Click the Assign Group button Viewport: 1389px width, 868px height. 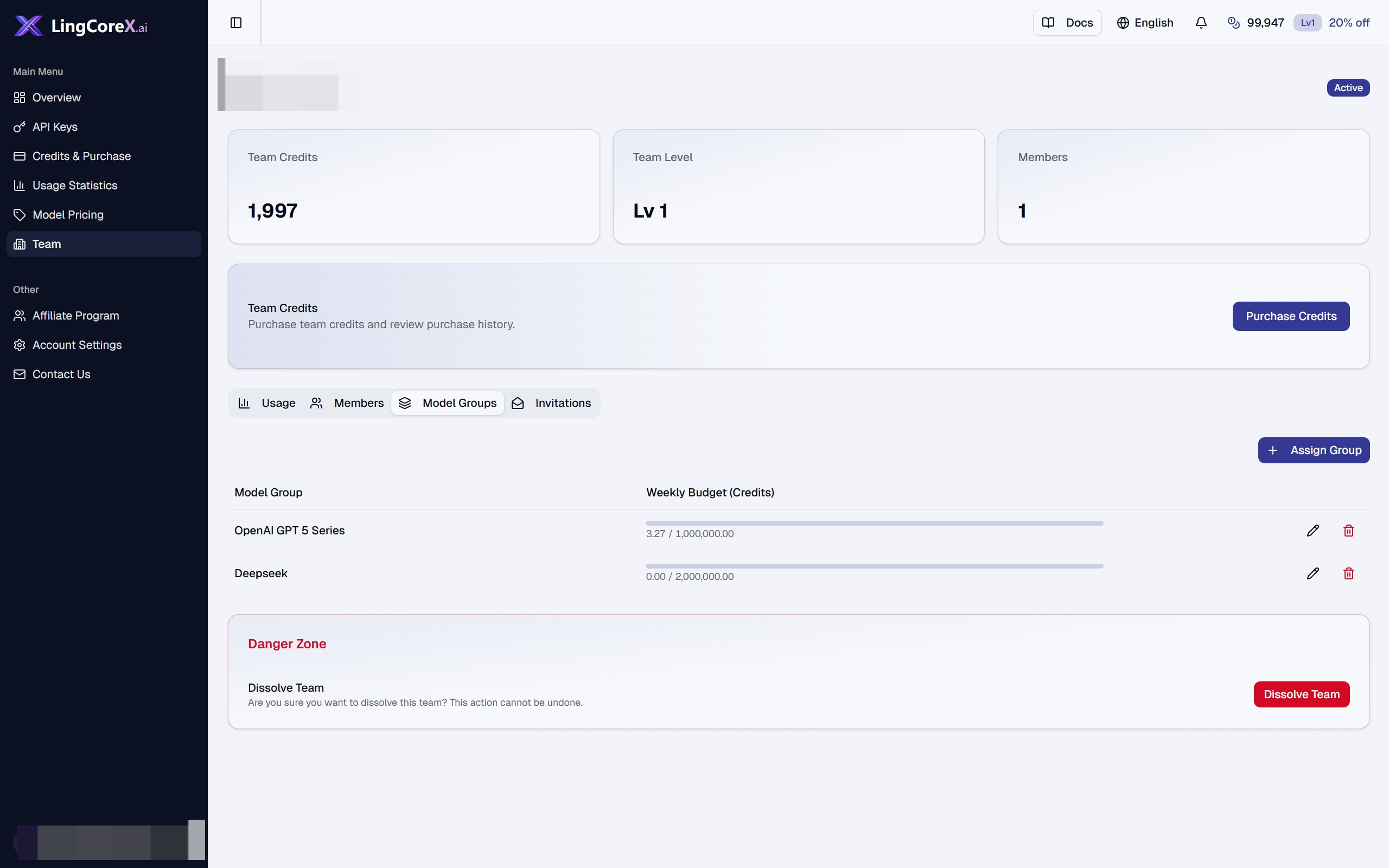click(1314, 450)
